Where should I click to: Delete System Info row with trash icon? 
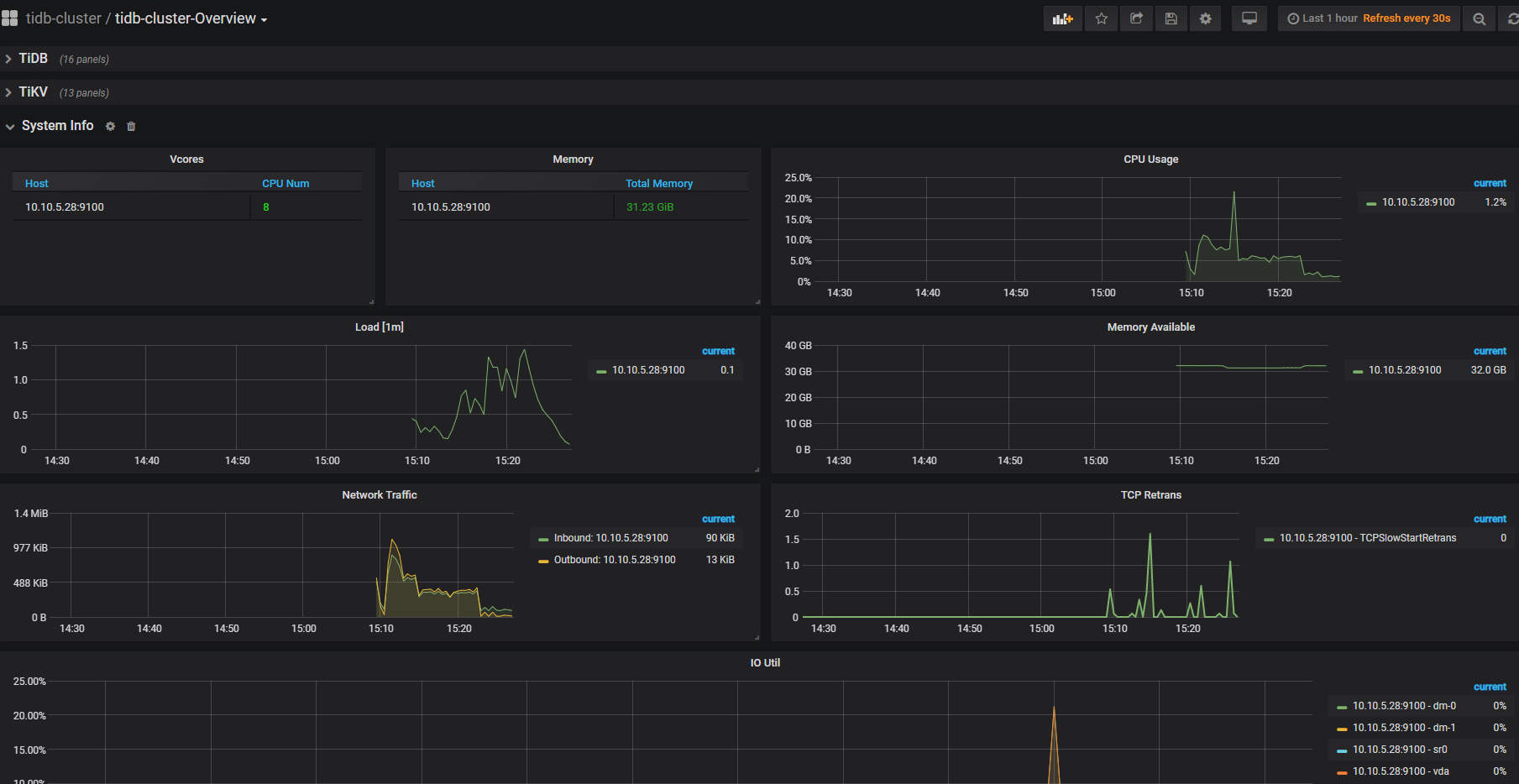[x=131, y=126]
